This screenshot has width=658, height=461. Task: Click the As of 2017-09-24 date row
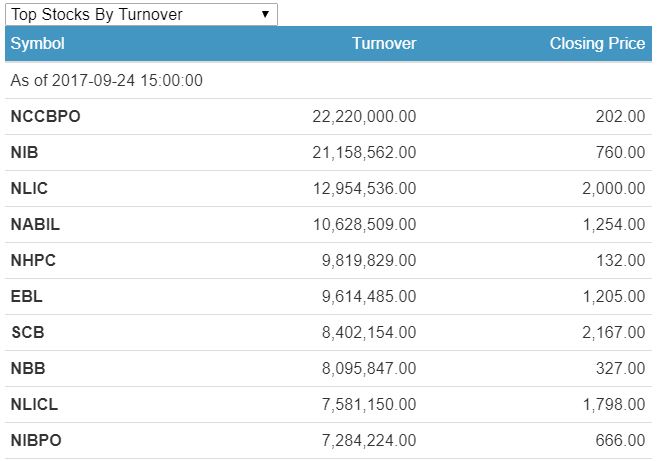[107, 80]
